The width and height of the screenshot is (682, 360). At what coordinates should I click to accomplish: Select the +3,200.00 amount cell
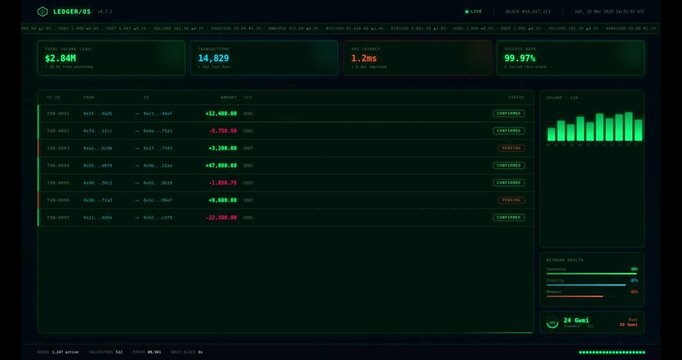(223, 148)
